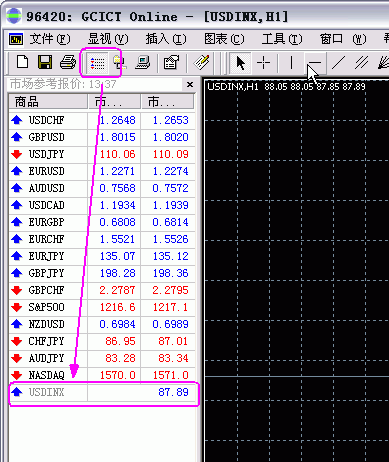Select the Cursor arrow tool
Screen dimensions: 389x462
click(x=240, y=63)
